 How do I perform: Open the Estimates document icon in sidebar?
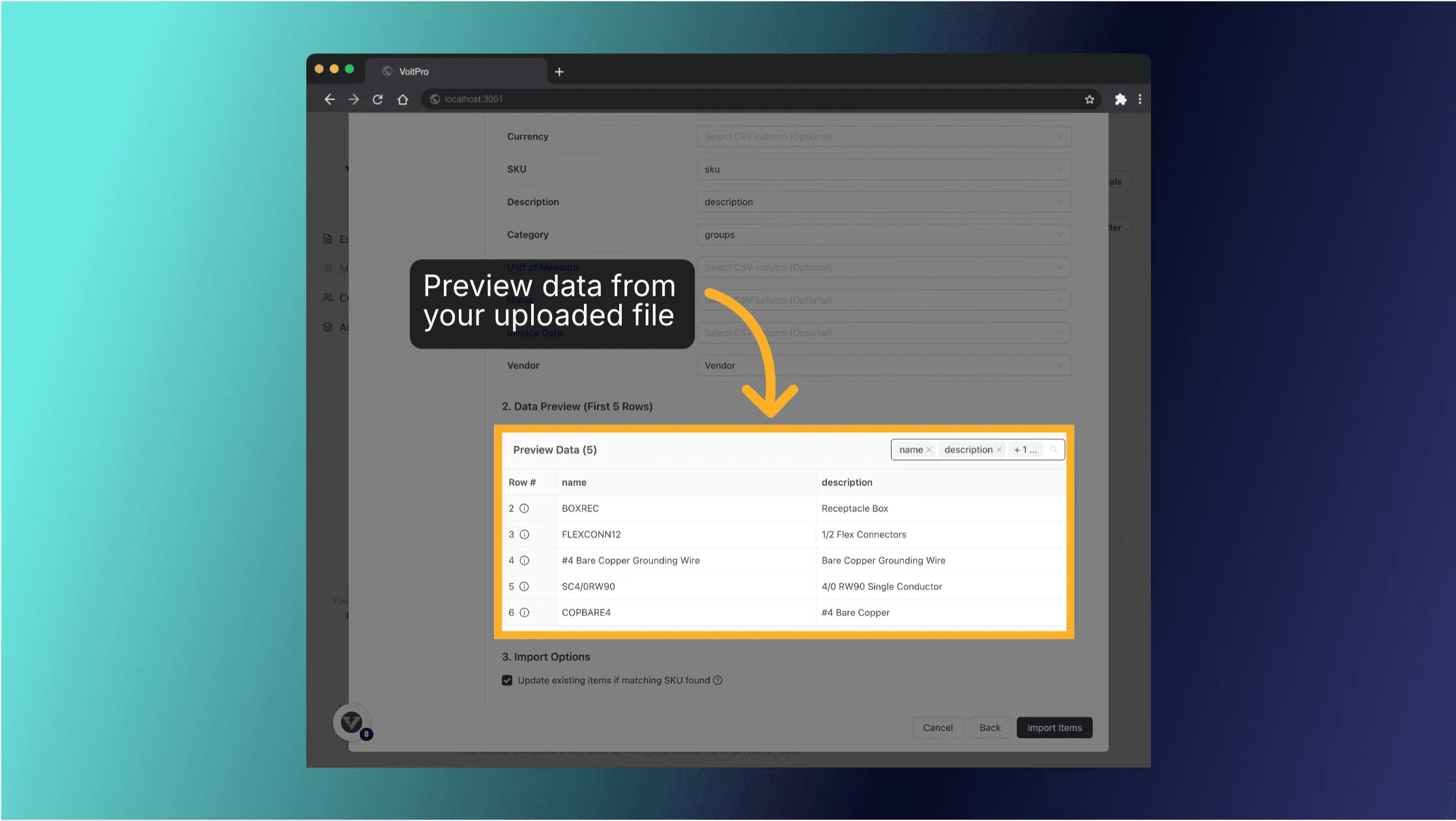click(328, 239)
